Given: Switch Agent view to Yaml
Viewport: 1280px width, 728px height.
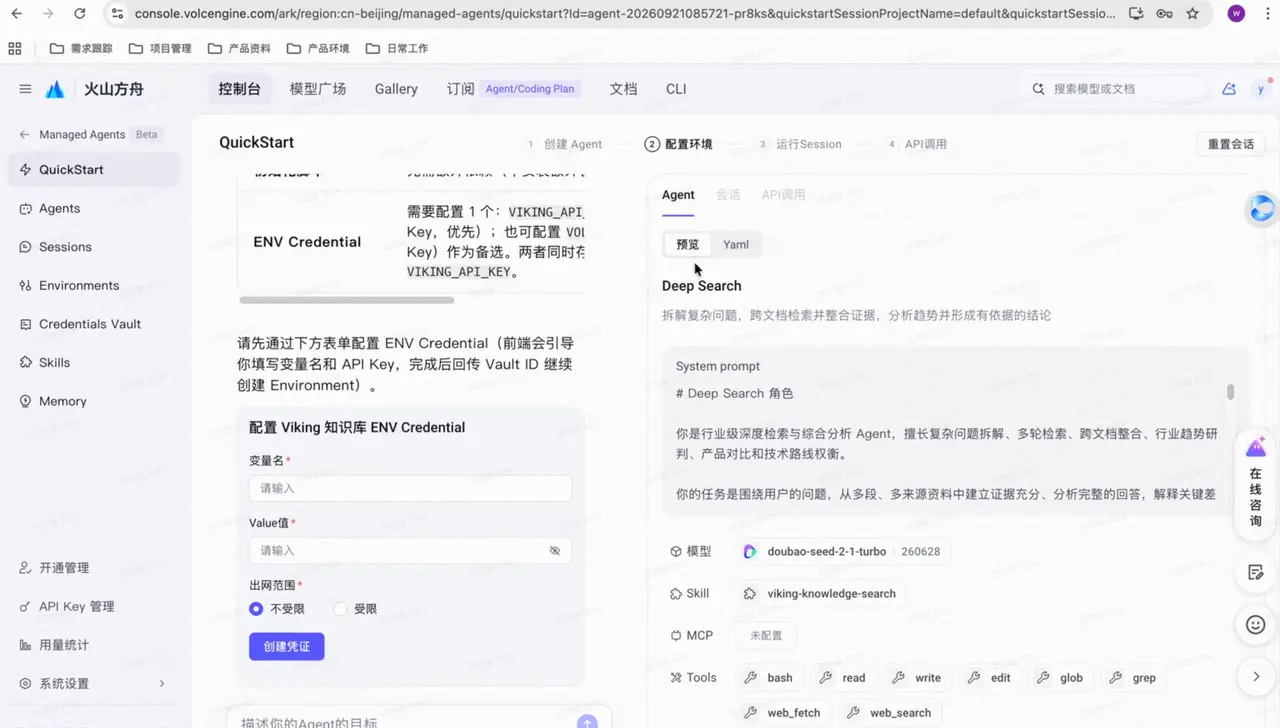Looking at the screenshot, I should click(x=736, y=244).
